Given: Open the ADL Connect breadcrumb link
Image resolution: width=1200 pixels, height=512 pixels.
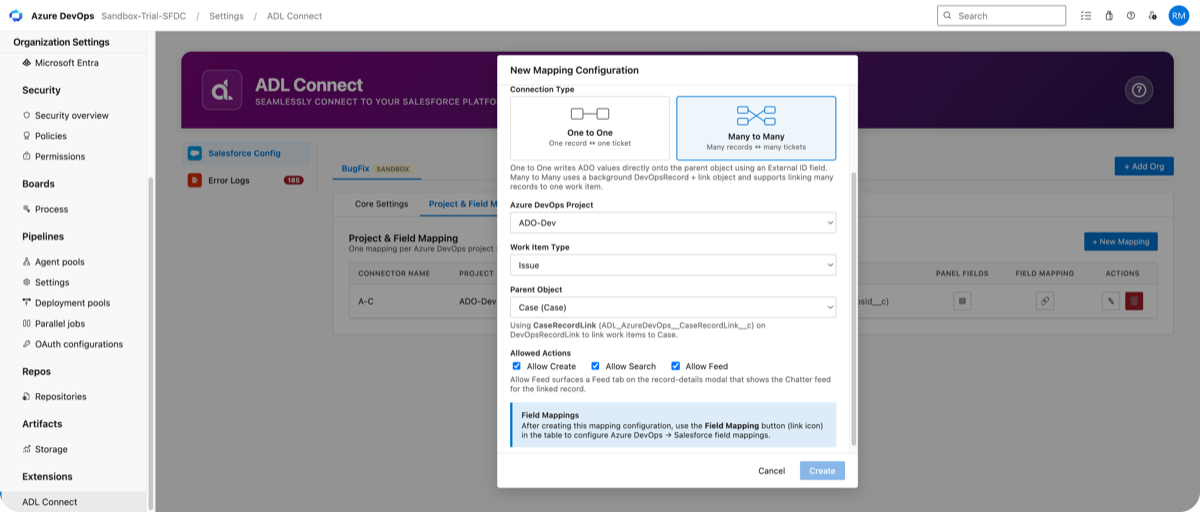Looking at the screenshot, I should pyautogui.click(x=294, y=16).
